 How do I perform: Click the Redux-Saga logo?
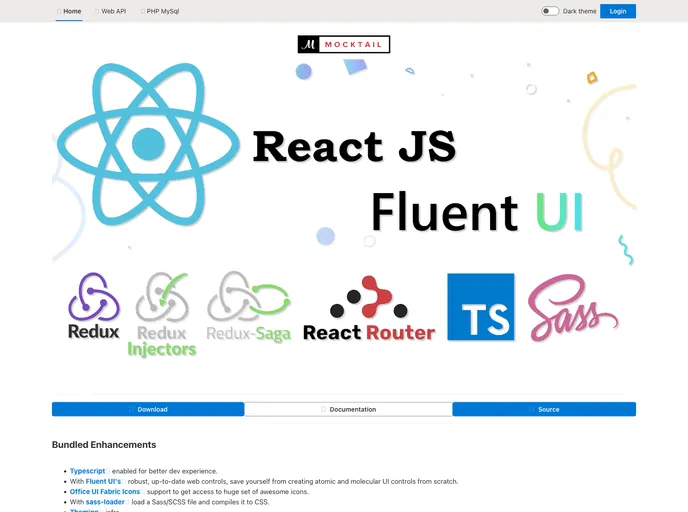(x=248, y=307)
